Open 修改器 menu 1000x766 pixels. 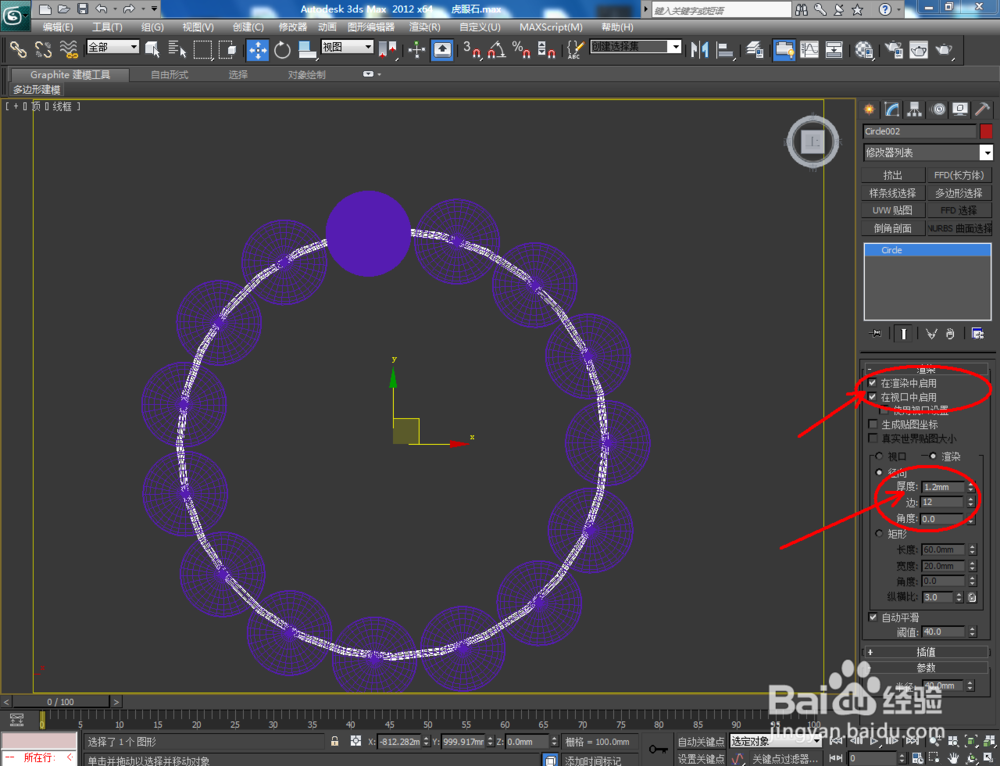click(293, 27)
